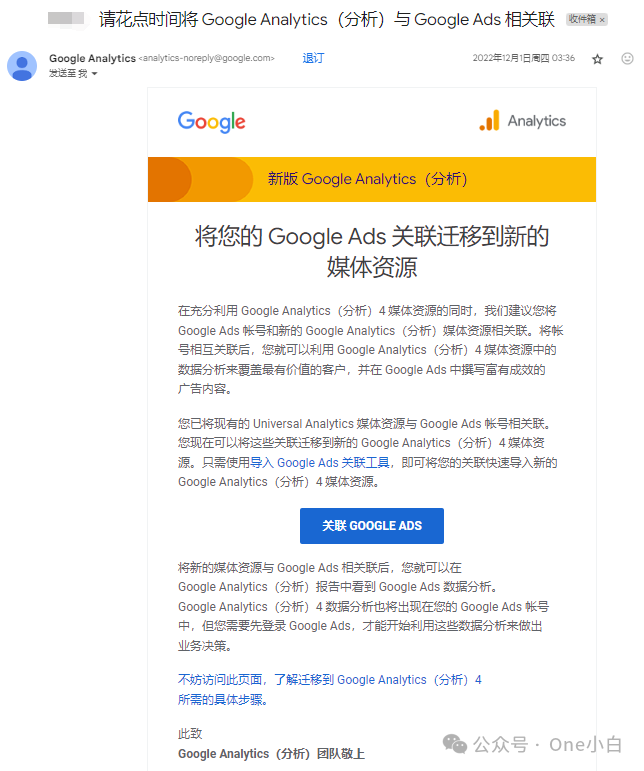Click the headline 将您的 Google Ads 关联迁移
644x771 pixels.
pos(372,251)
